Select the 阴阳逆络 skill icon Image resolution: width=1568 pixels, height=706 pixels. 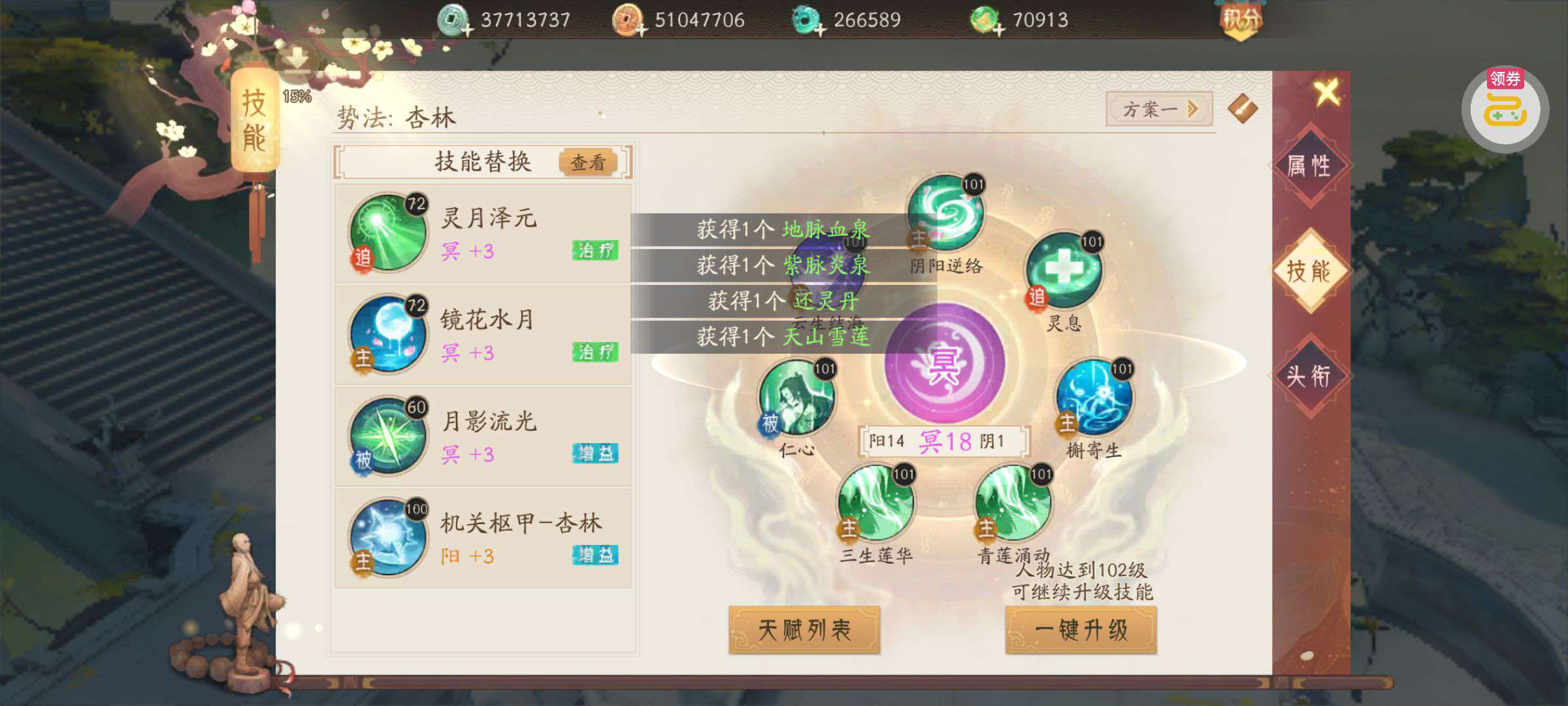pos(946,213)
